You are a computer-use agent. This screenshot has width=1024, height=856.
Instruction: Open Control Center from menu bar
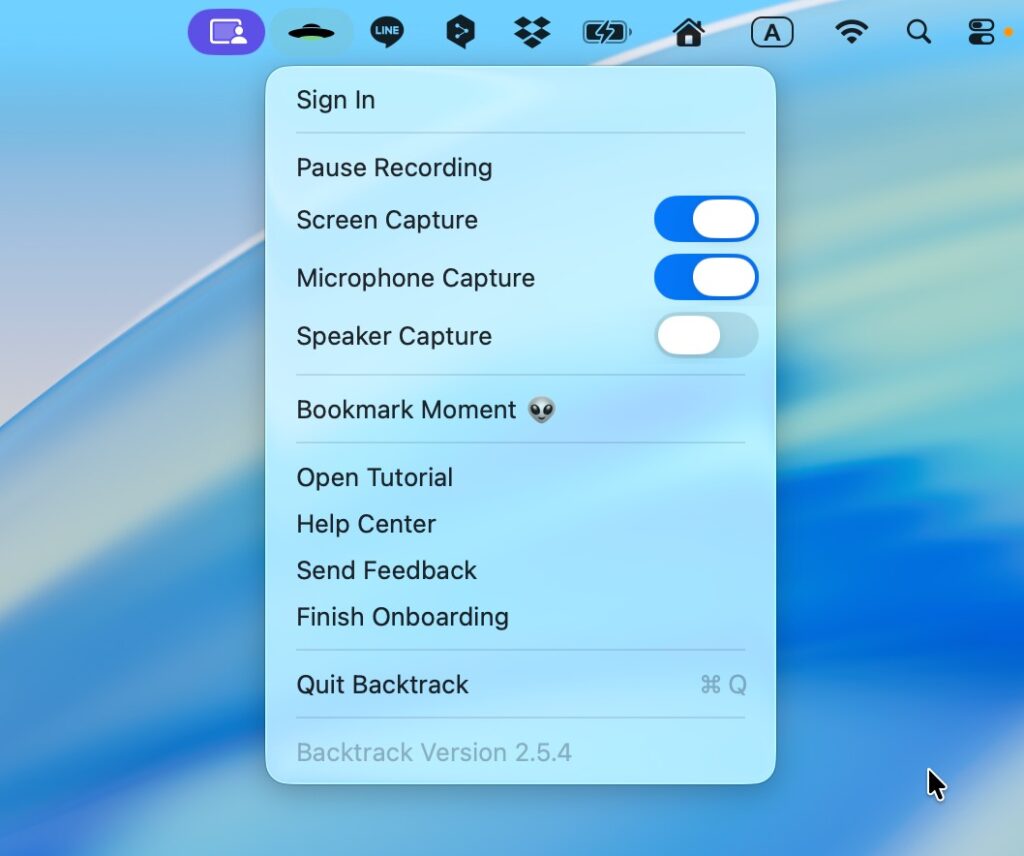pos(981,32)
